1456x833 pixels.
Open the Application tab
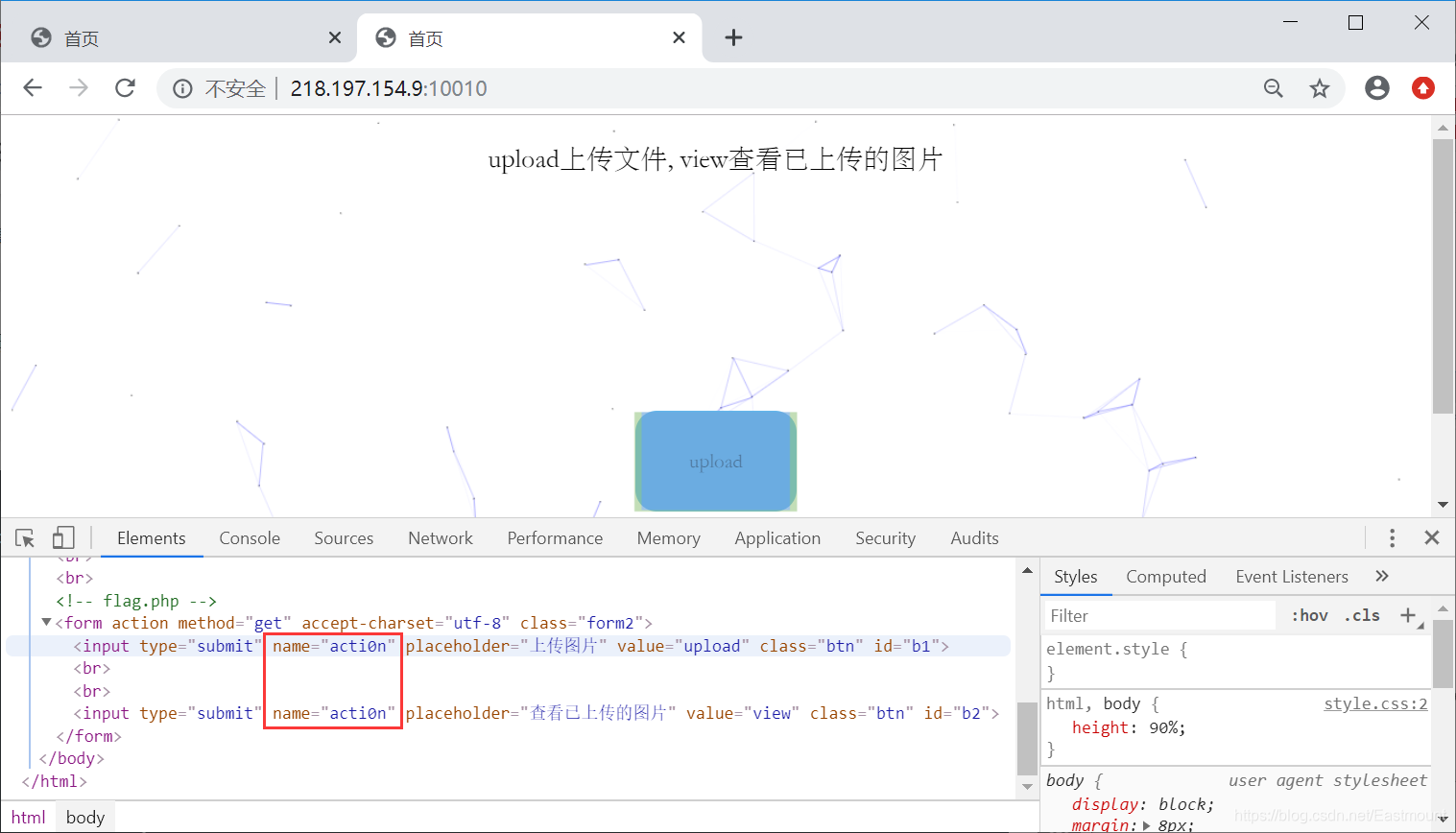pyautogui.click(x=777, y=538)
